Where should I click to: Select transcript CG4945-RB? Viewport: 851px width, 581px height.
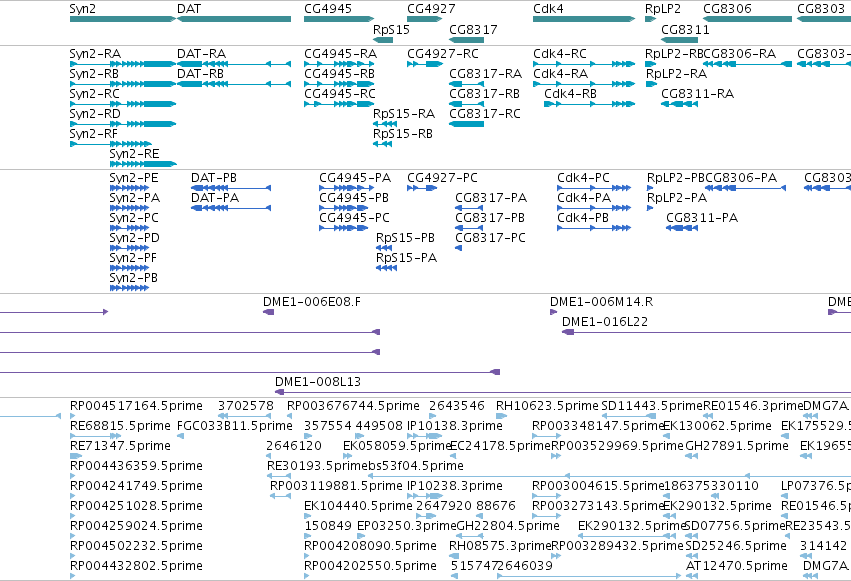point(339,84)
